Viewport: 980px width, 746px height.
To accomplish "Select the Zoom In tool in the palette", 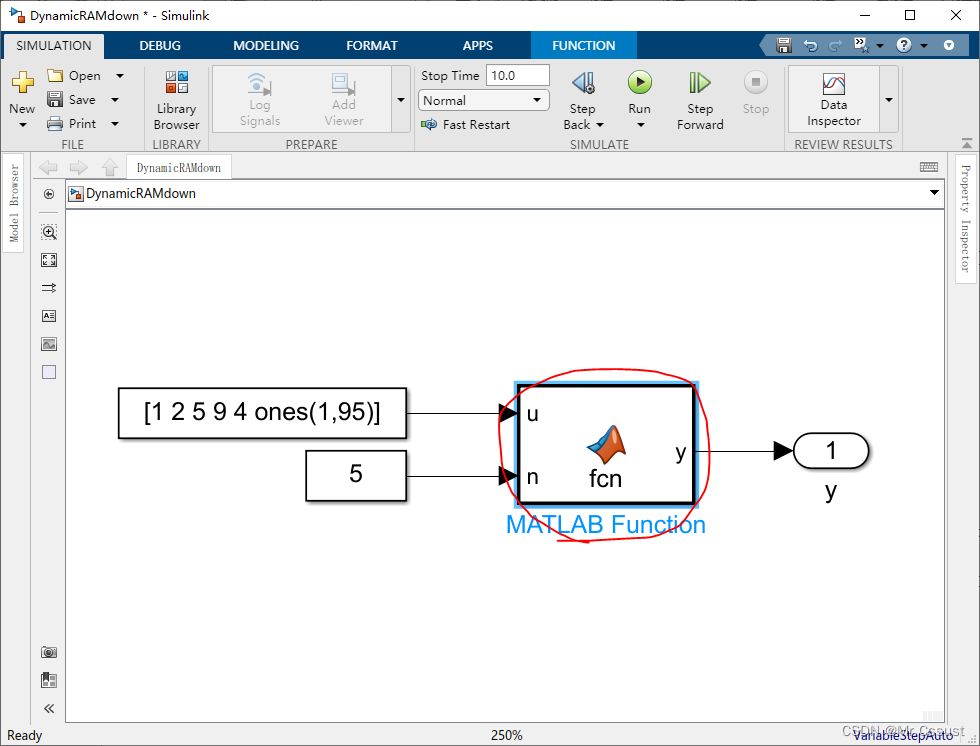I will pos(49,232).
